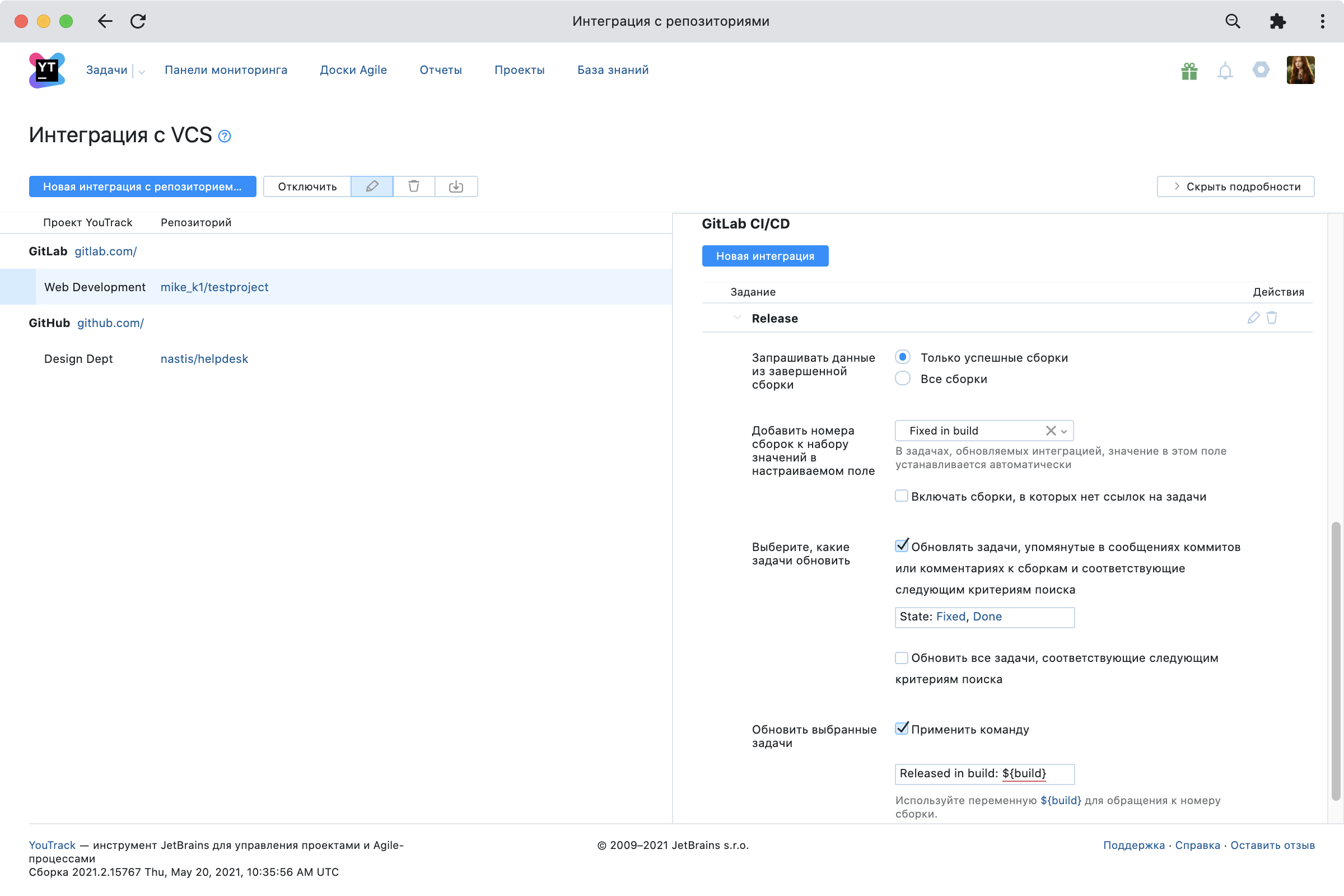Click the State: Fixed, Done query field
The width and height of the screenshot is (1344, 896).
984,617
